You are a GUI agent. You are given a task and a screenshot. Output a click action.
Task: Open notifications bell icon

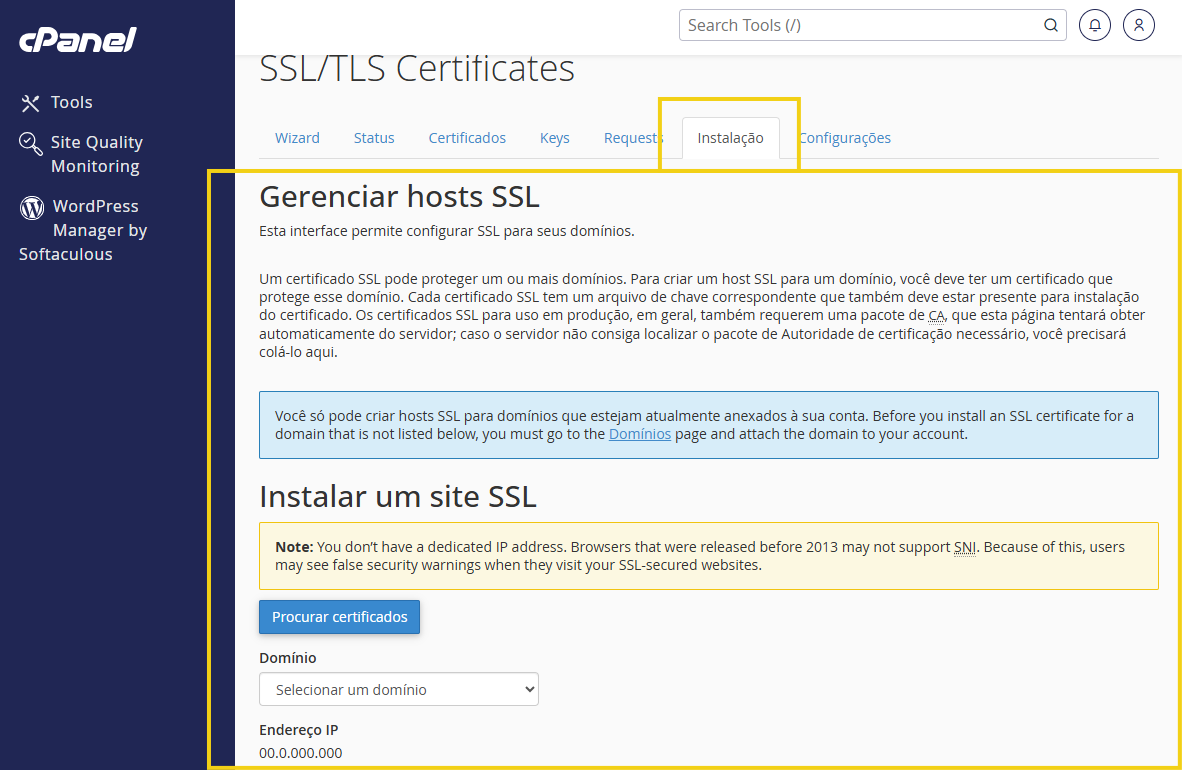pos(1095,26)
